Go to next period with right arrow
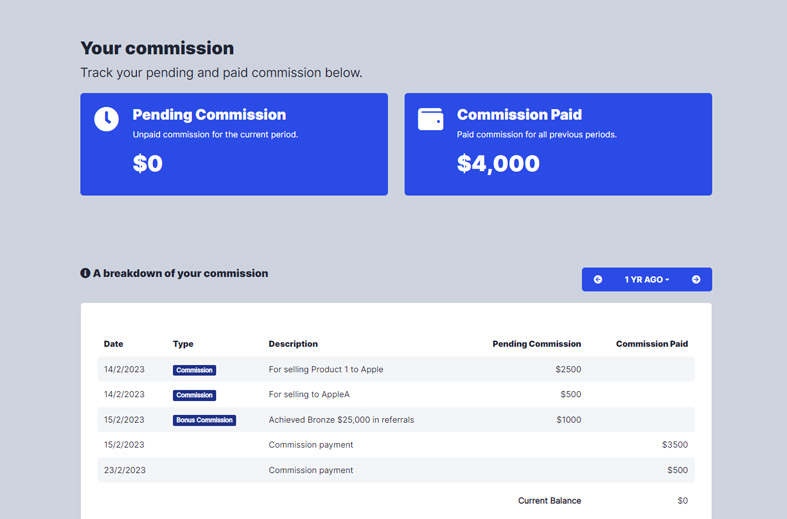Screen dimensions: 787x519 696,280
